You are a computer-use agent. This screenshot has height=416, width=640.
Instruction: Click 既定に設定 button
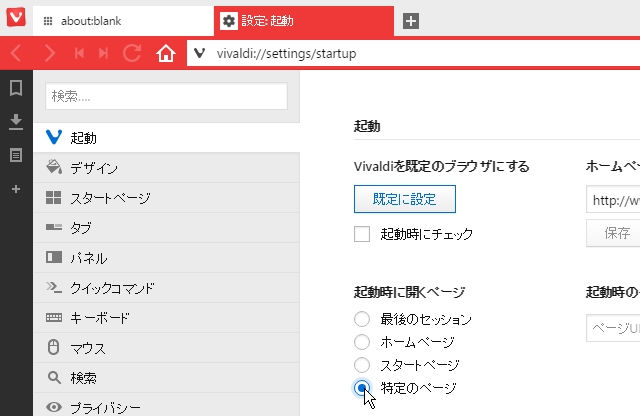(404, 199)
